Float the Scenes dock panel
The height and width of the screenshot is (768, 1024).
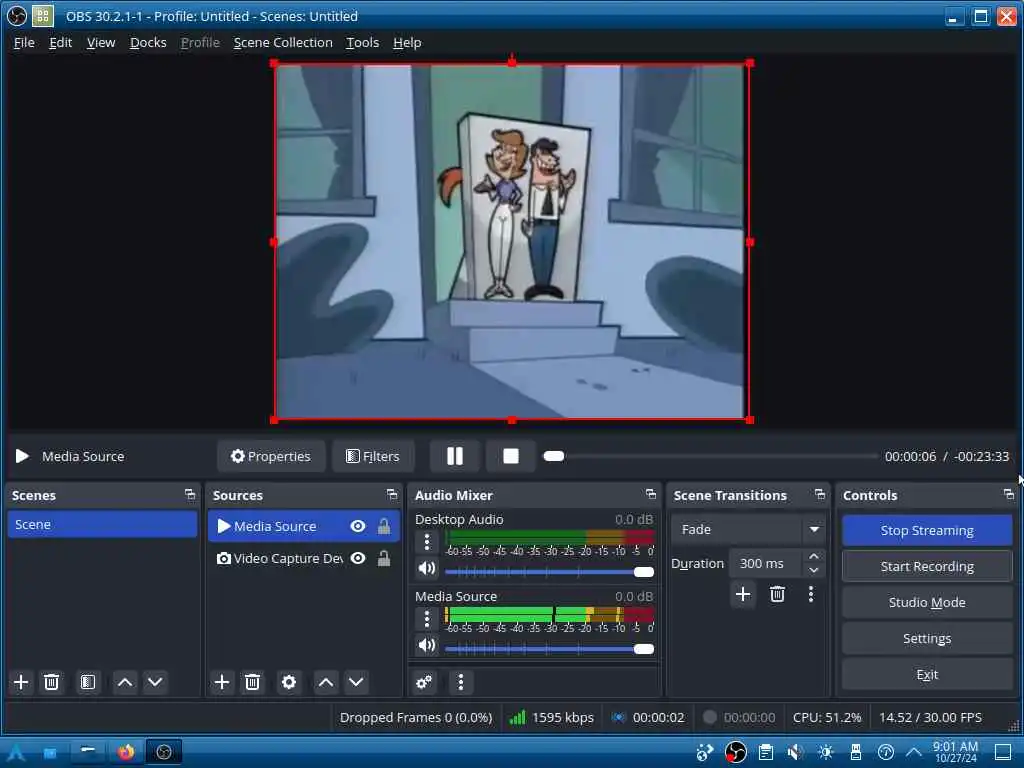point(189,494)
